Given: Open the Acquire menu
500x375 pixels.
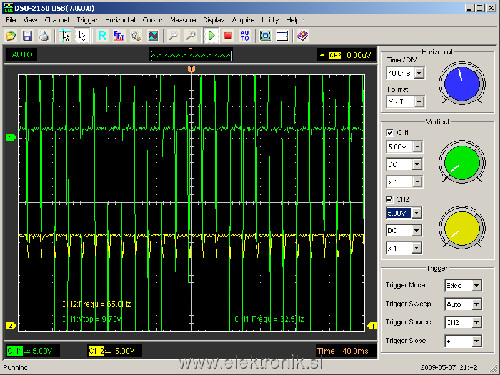Looking at the screenshot, I should (x=243, y=20).
